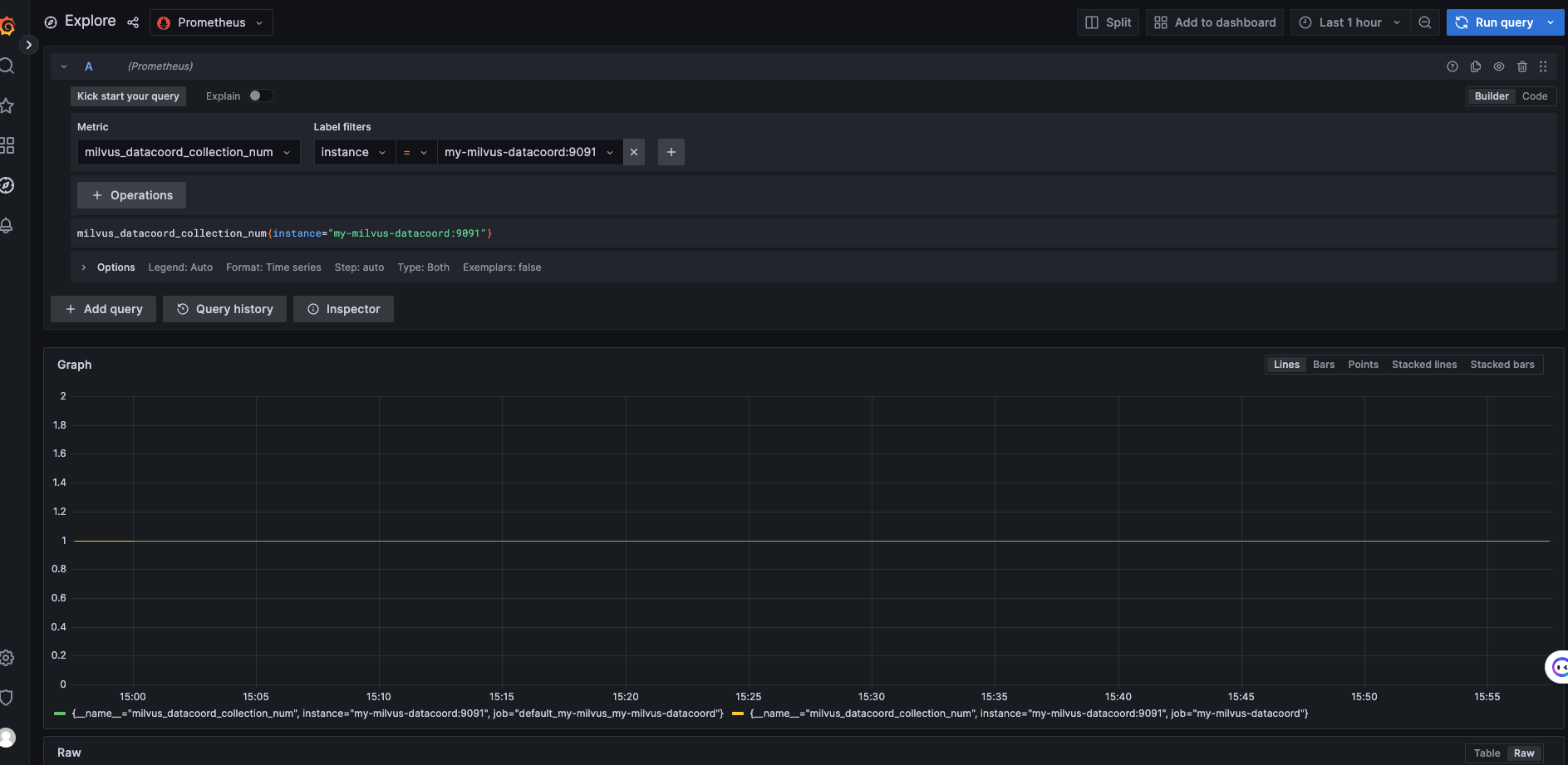
Task: Switch the query editor to Code mode
Action: pos(1534,96)
